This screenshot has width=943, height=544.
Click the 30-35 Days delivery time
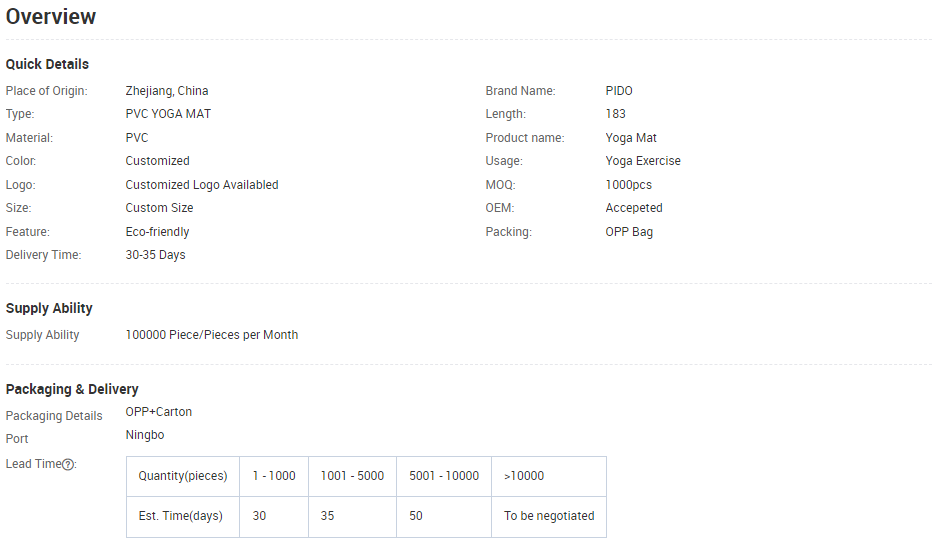pos(155,255)
